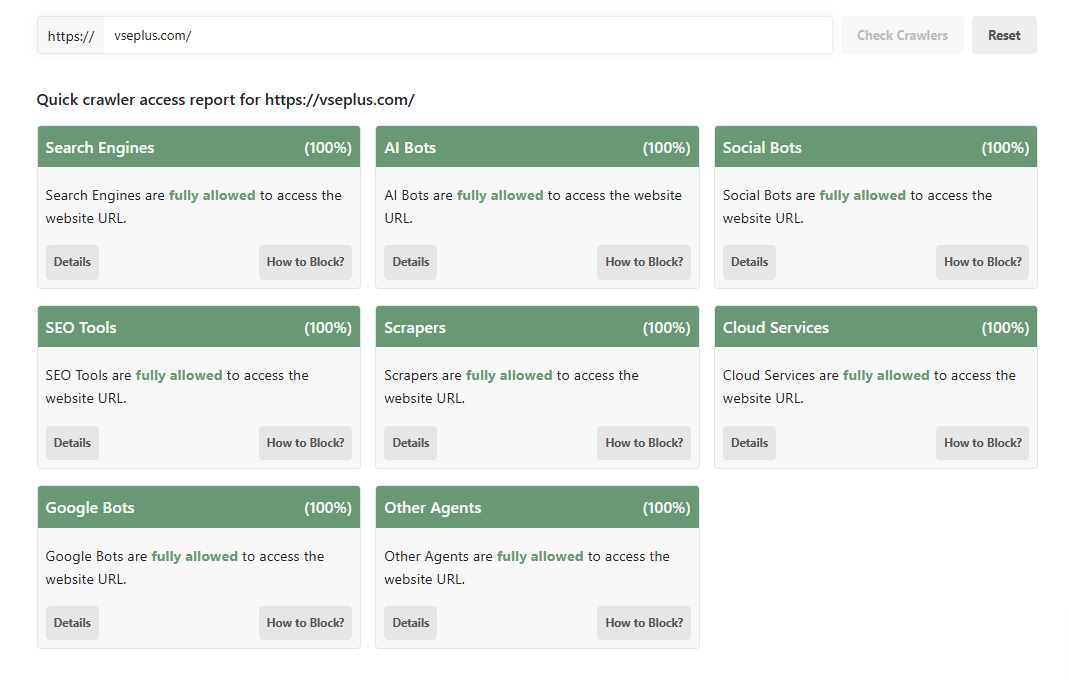Click the URL input field containing vseplus.com/
This screenshot has width=1068, height=679.
point(467,35)
